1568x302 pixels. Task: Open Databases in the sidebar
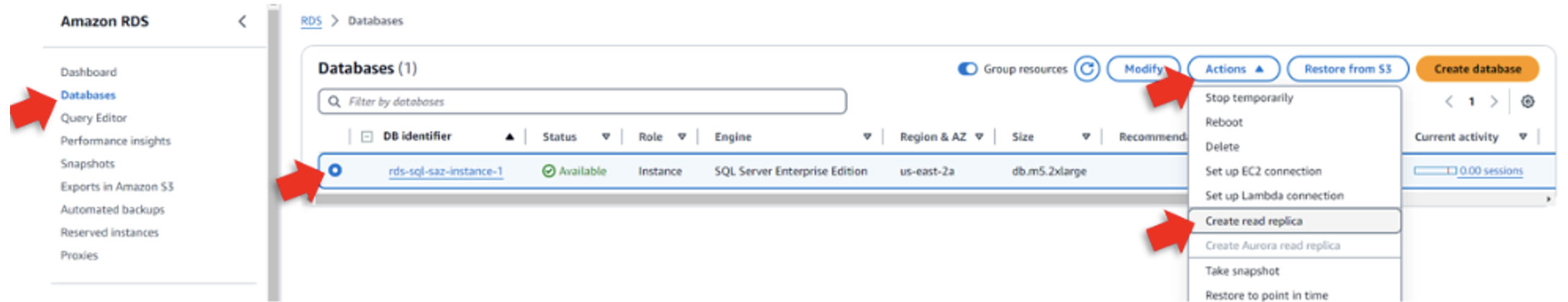pos(88,95)
